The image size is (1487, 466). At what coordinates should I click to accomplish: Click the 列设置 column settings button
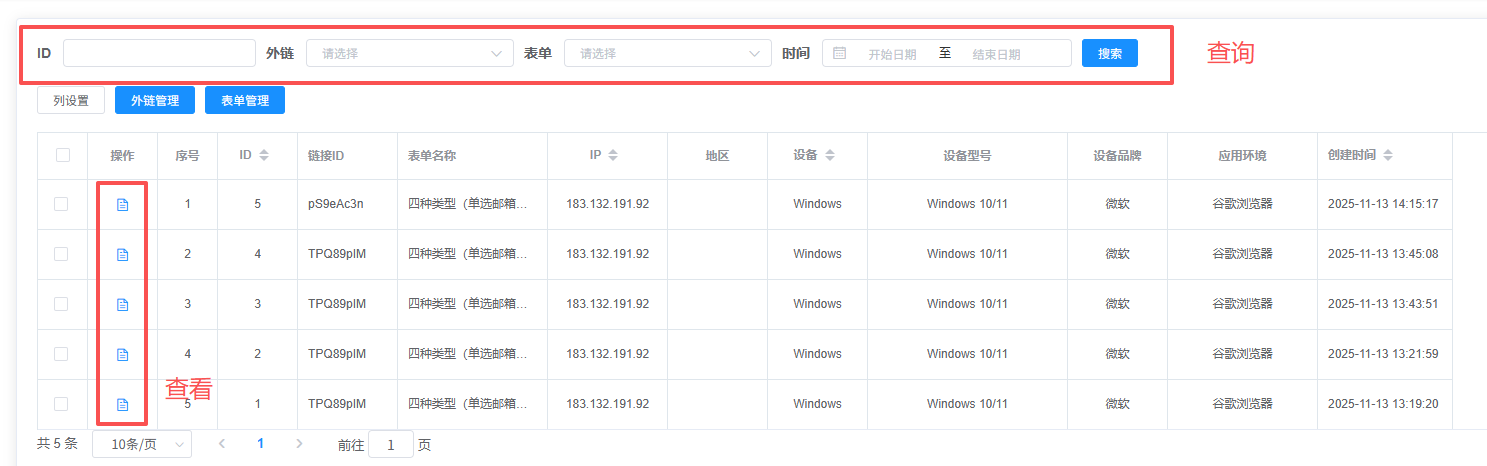pos(71,100)
